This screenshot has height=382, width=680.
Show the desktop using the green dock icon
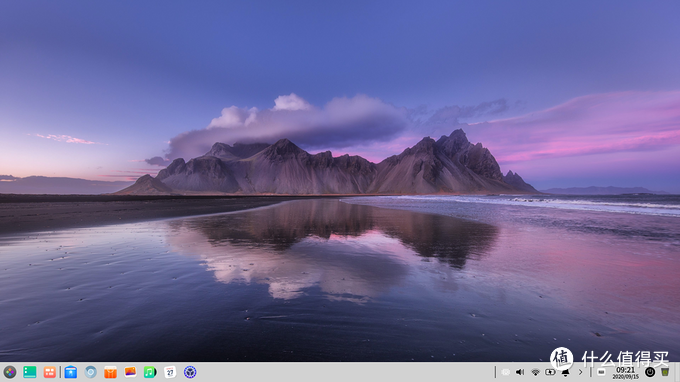pos(29,372)
